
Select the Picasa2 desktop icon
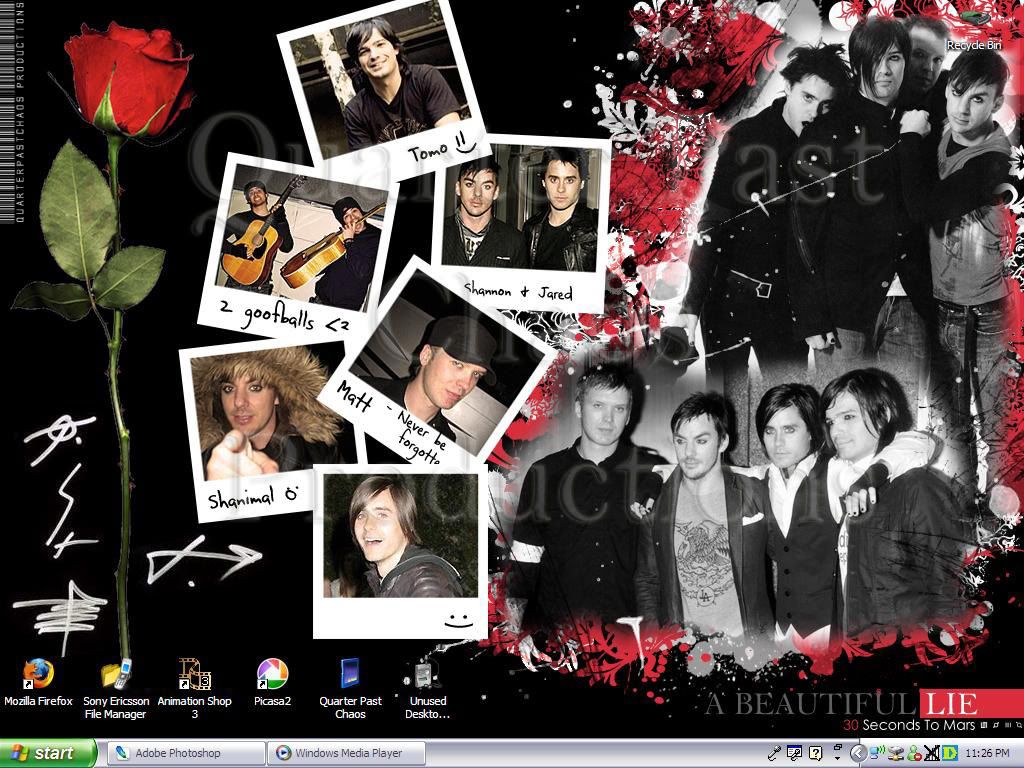[272, 684]
